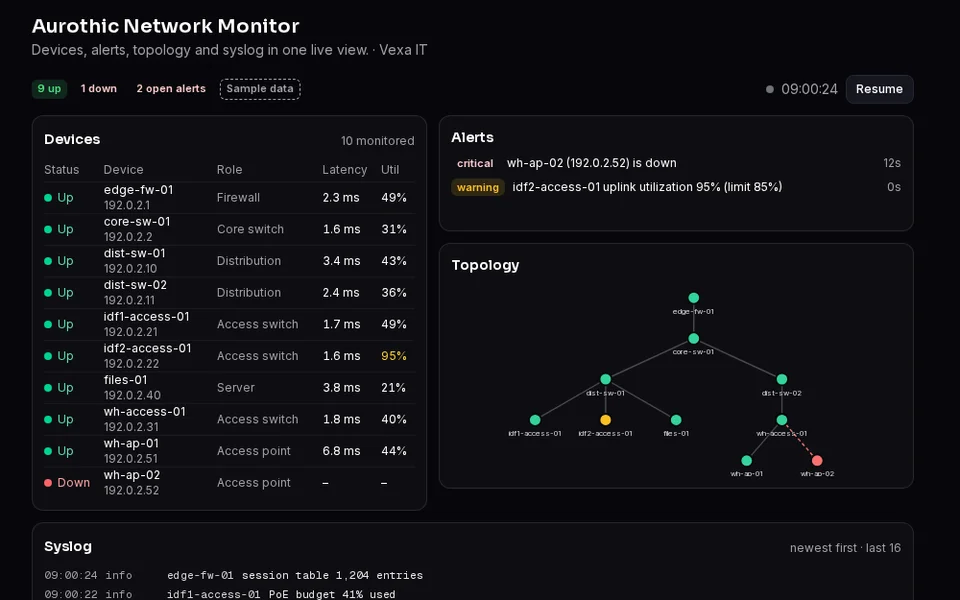Click the 'warning' severity badge
The height and width of the screenshot is (600, 960).
click(478, 187)
